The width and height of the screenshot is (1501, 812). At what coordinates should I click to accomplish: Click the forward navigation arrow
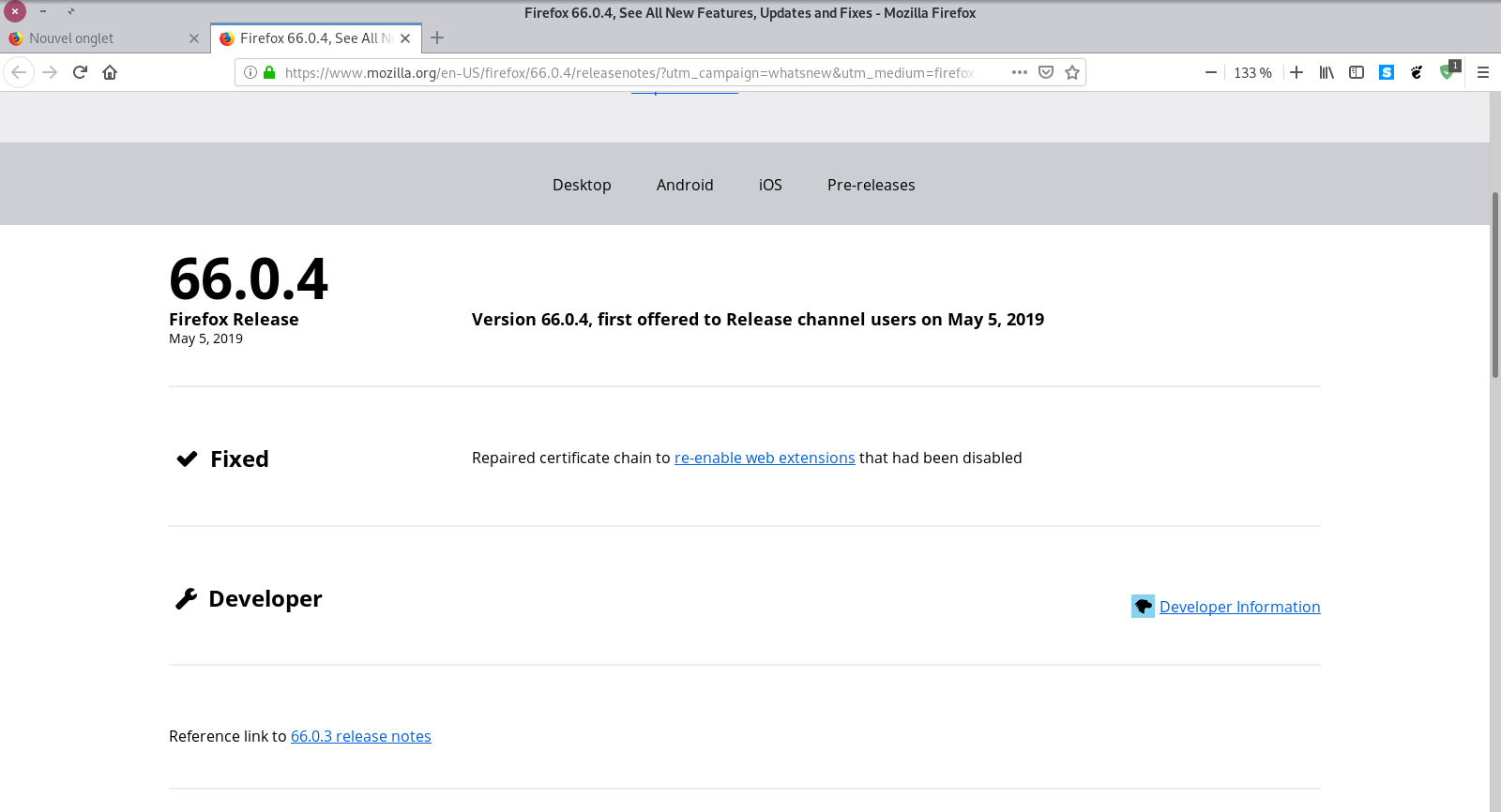[50, 72]
